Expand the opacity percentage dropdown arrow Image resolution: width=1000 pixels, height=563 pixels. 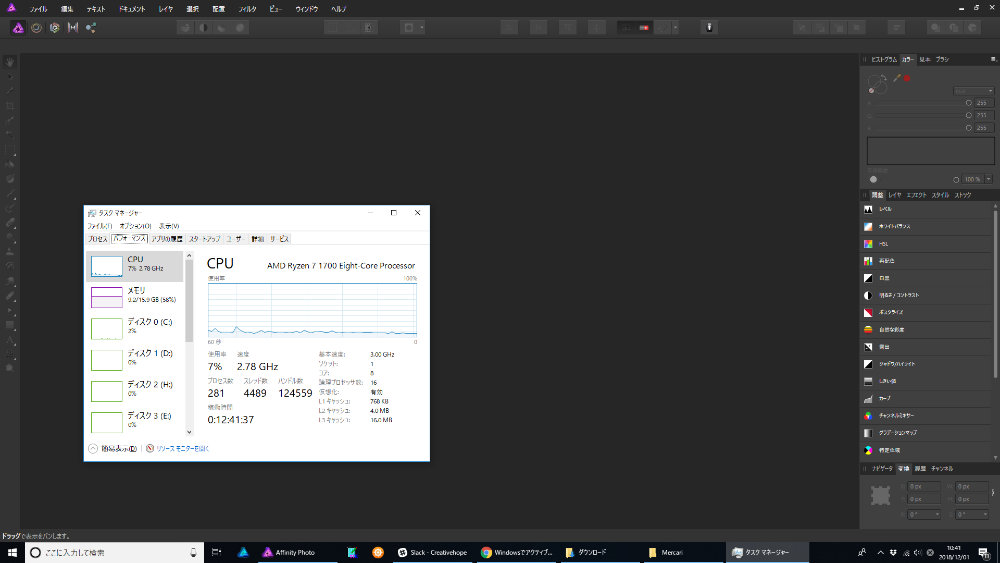989,179
